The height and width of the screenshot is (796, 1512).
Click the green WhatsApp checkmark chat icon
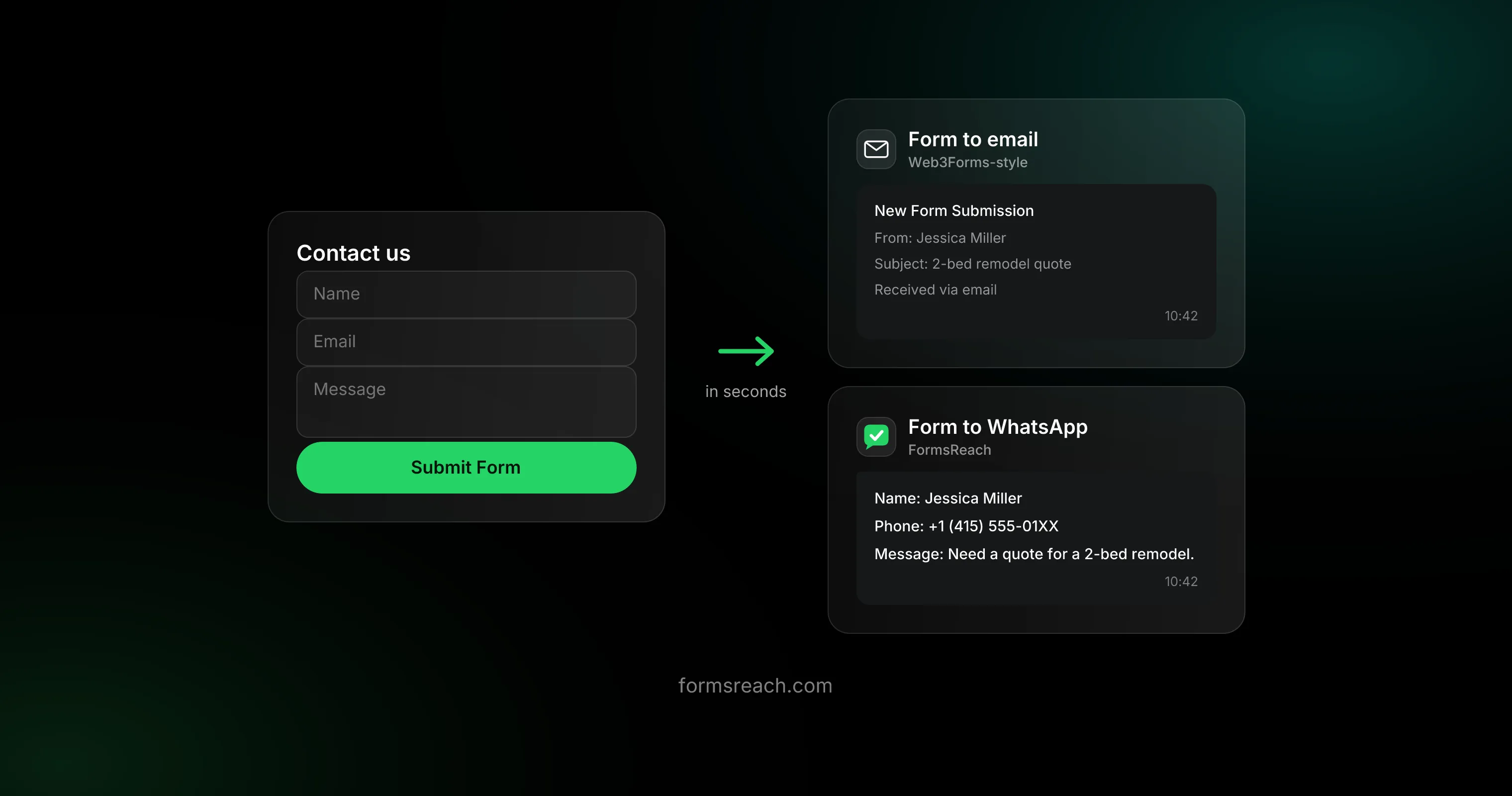coord(876,437)
